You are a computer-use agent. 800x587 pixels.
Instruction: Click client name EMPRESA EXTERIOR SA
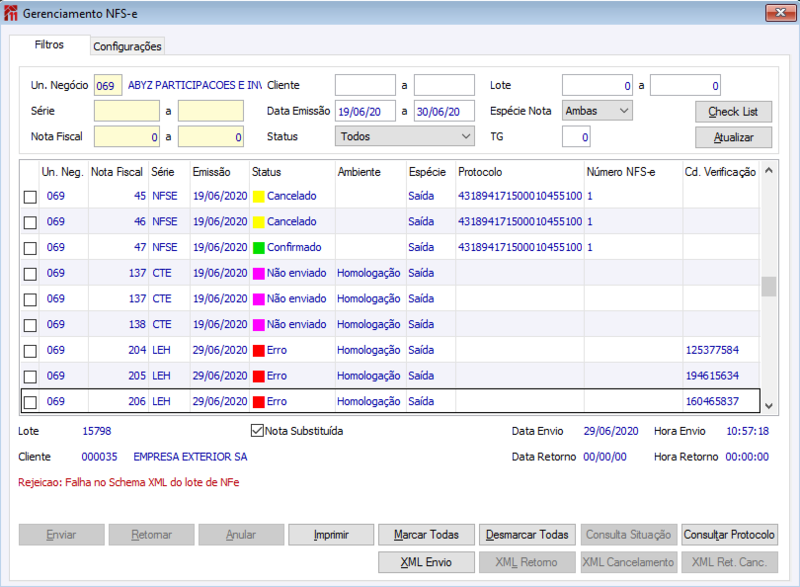[190, 456]
